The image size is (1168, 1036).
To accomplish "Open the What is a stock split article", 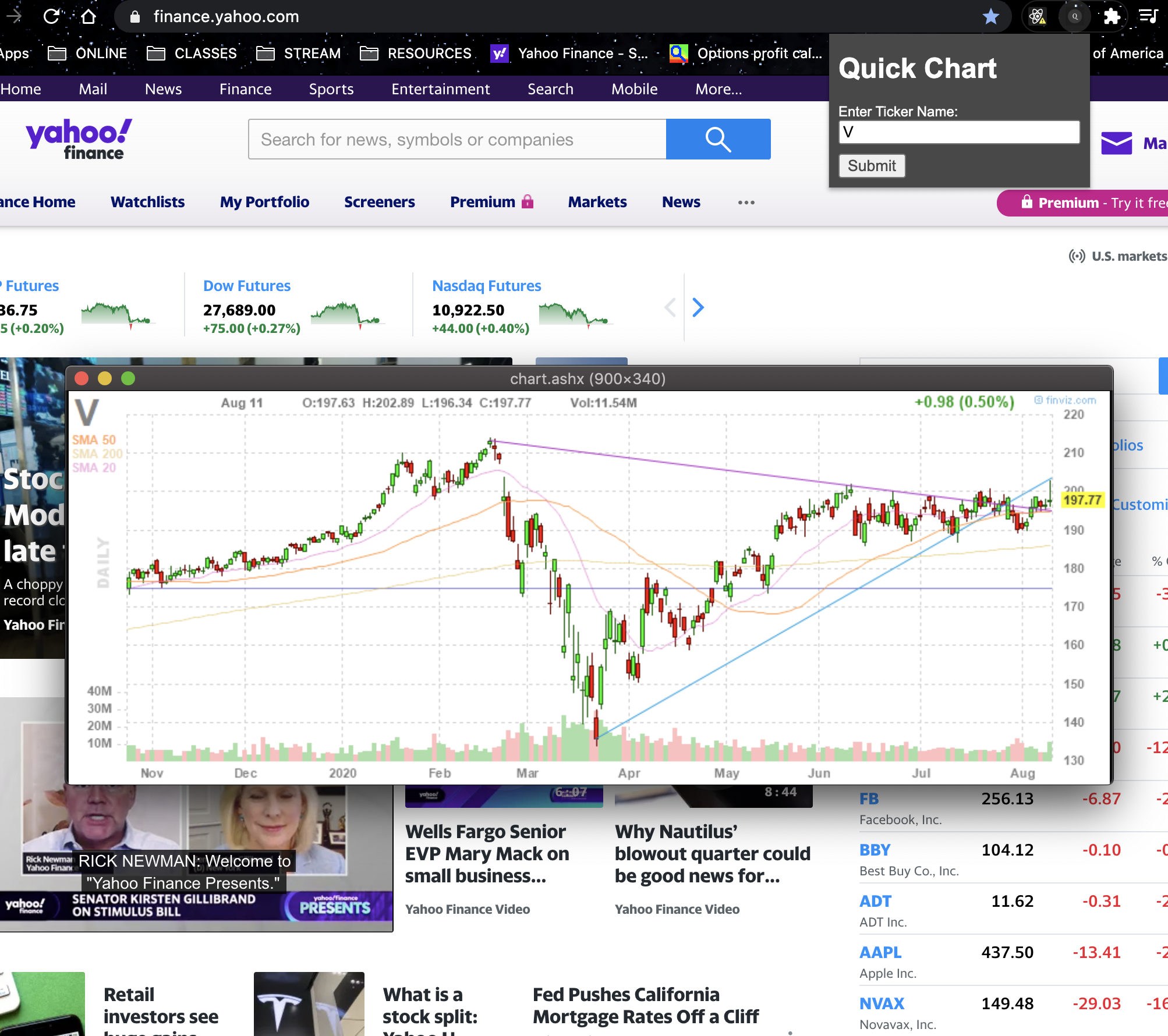I will click(x=430, y=1010).
